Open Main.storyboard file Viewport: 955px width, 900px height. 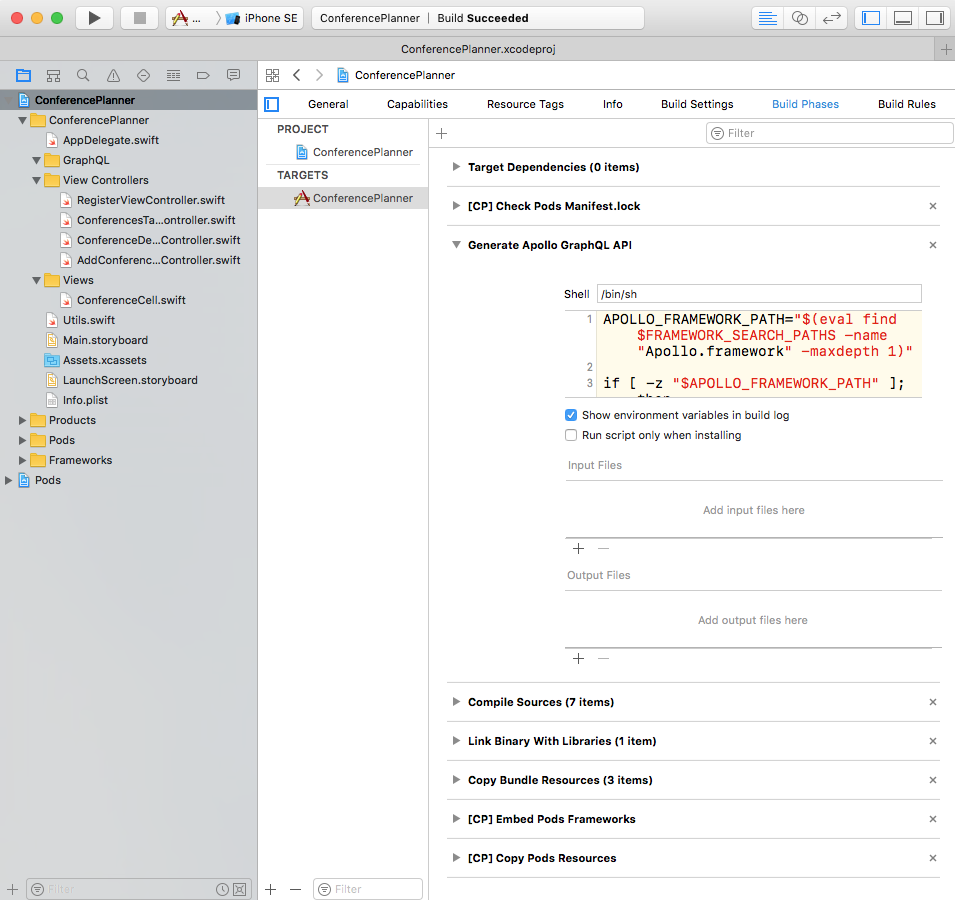click(105, 340)
